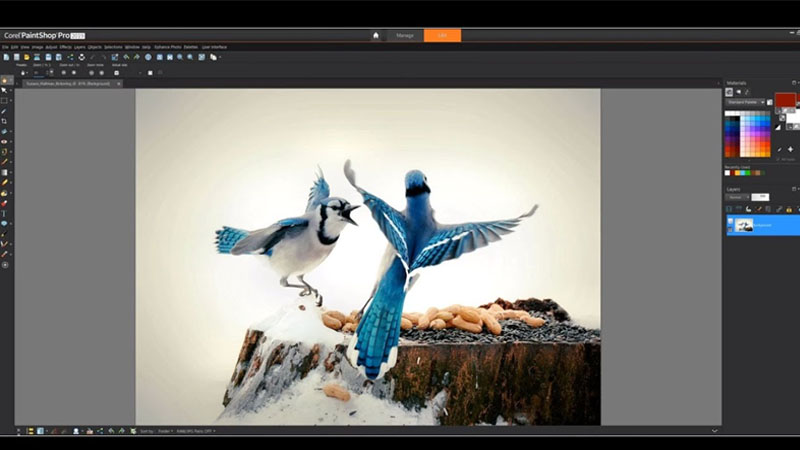Click the Background layer thumbnail

pos(743,225)
